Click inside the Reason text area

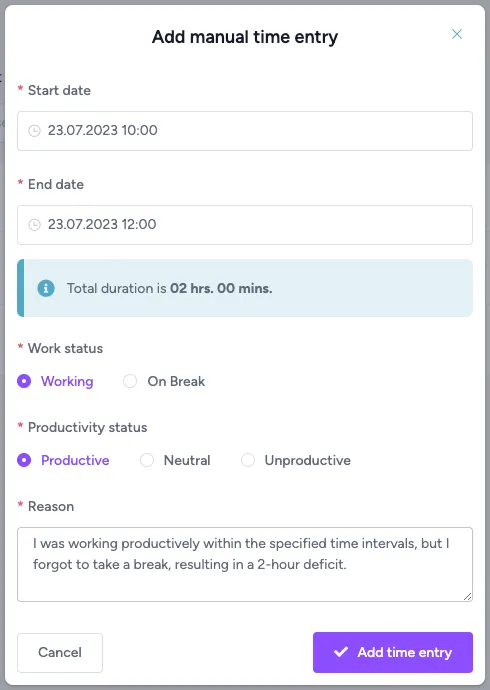pos(245,565)
